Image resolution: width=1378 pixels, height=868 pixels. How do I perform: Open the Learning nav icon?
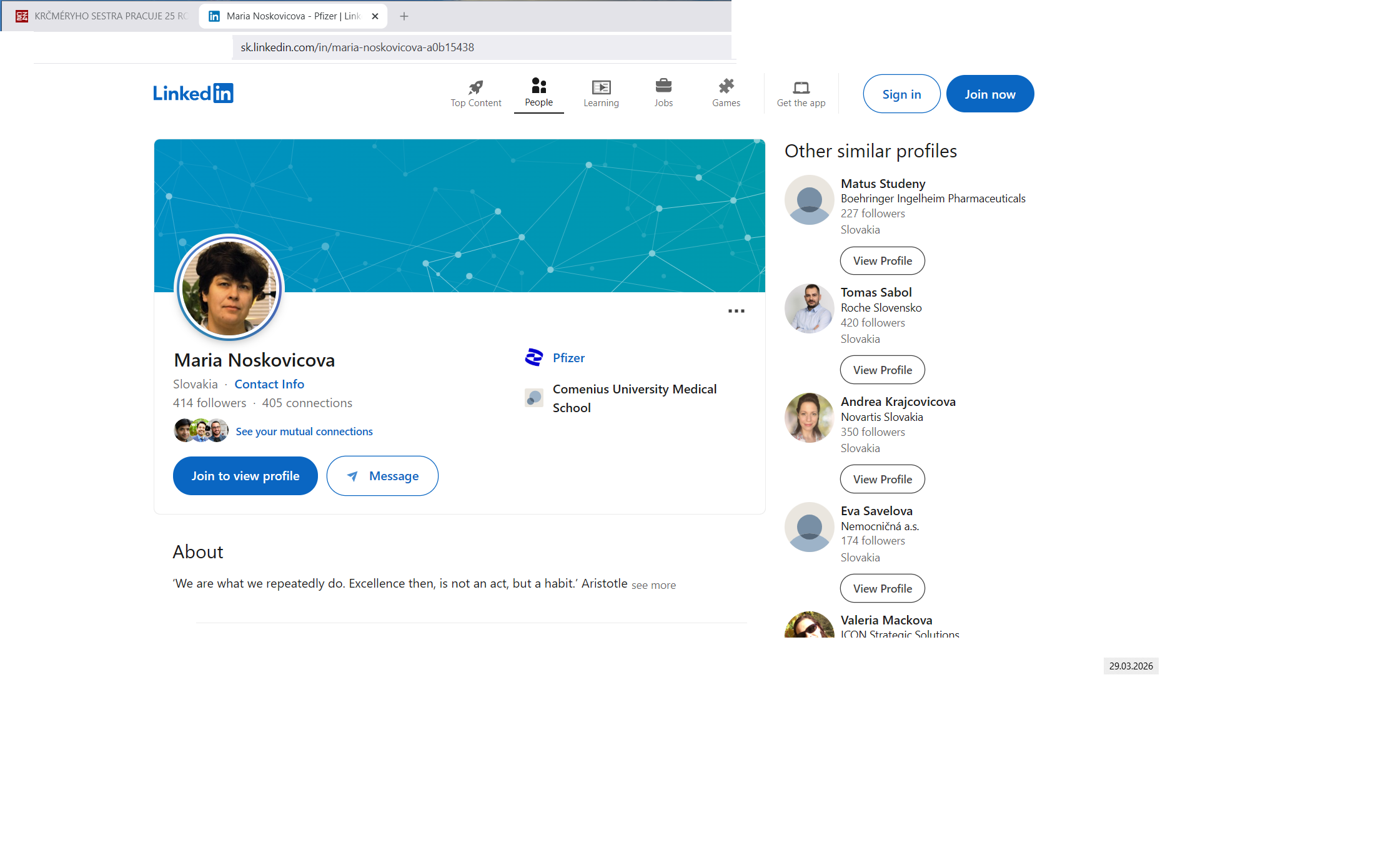click(x=601, y=87)
